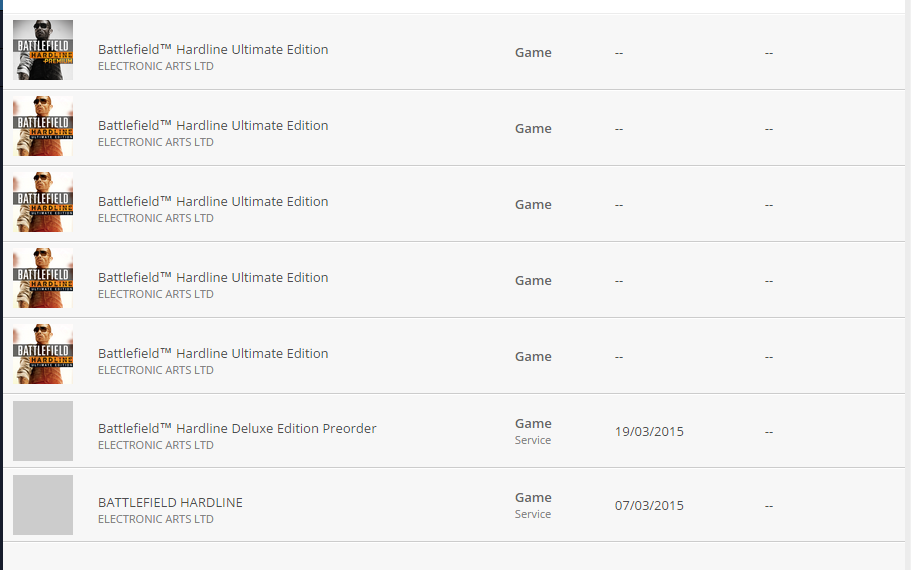
Task: Click ELECTRONIC ARTS LTD under BATTLEFIELD HARDLINE
Action: (156, 519)
